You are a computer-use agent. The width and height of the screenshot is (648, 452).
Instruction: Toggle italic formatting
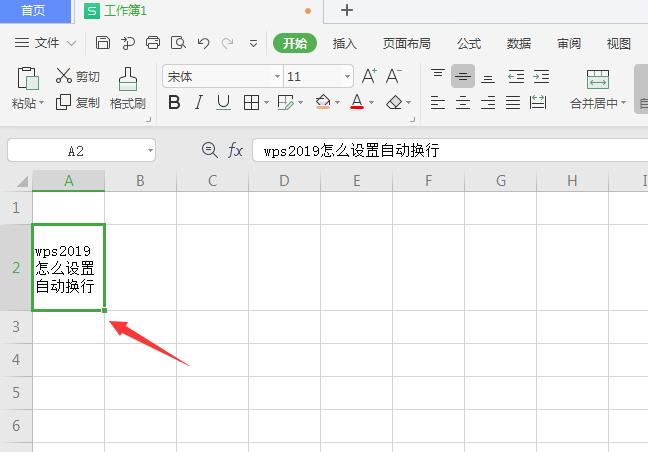click(x=199, y=102)
